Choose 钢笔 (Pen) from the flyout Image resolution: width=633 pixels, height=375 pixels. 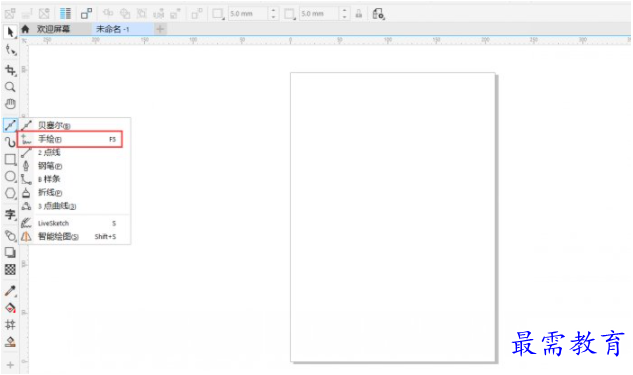(x=74, y=166)
